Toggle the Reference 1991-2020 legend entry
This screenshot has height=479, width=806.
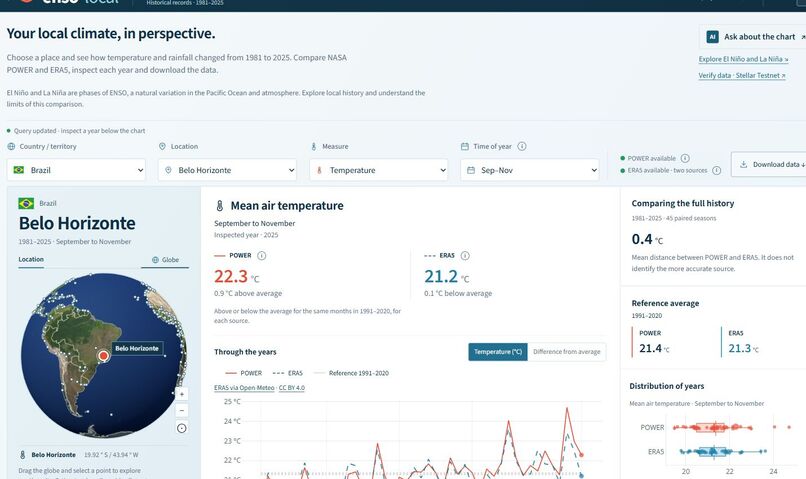(352, 373)
